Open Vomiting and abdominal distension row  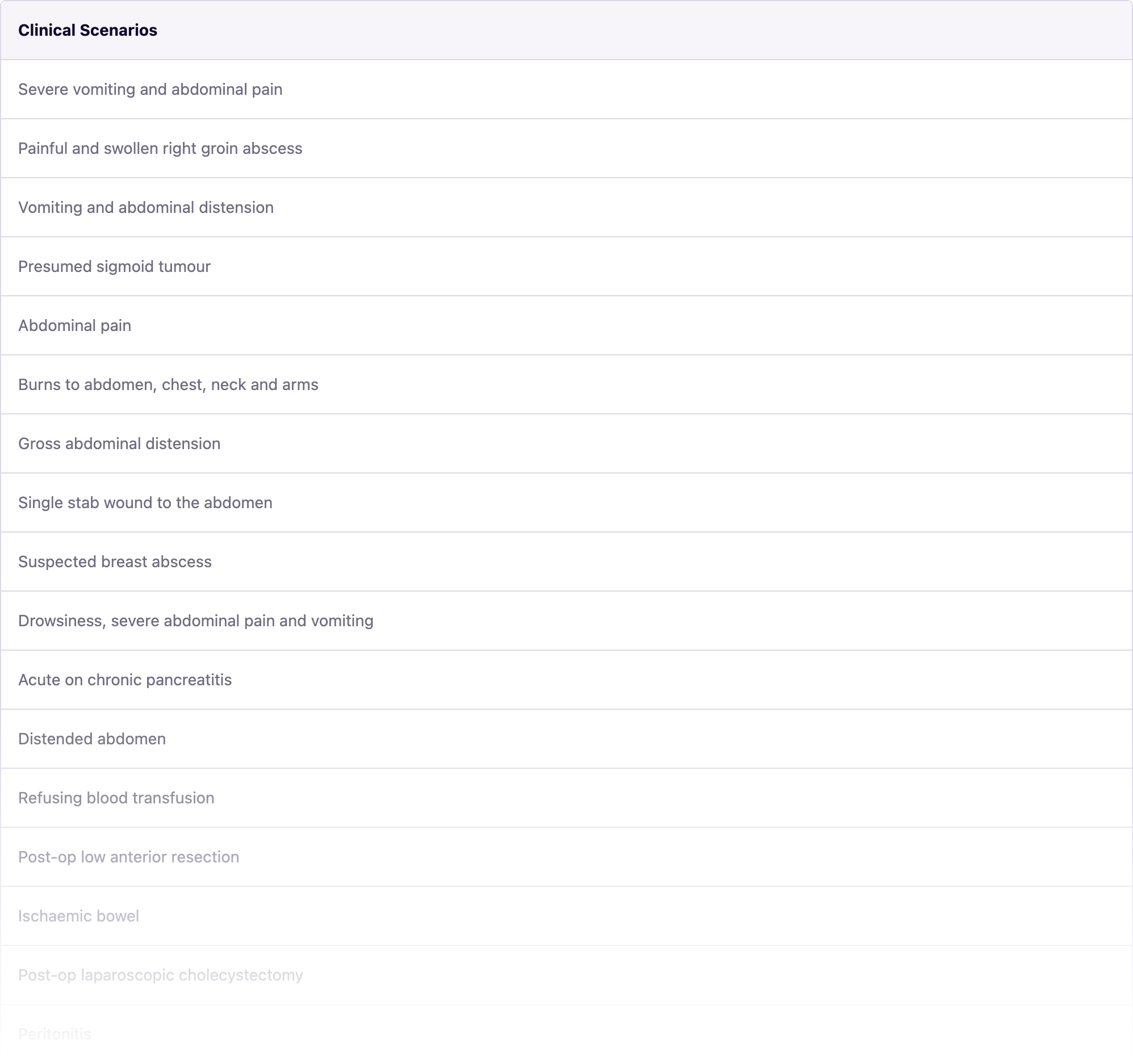pos(146,207)
